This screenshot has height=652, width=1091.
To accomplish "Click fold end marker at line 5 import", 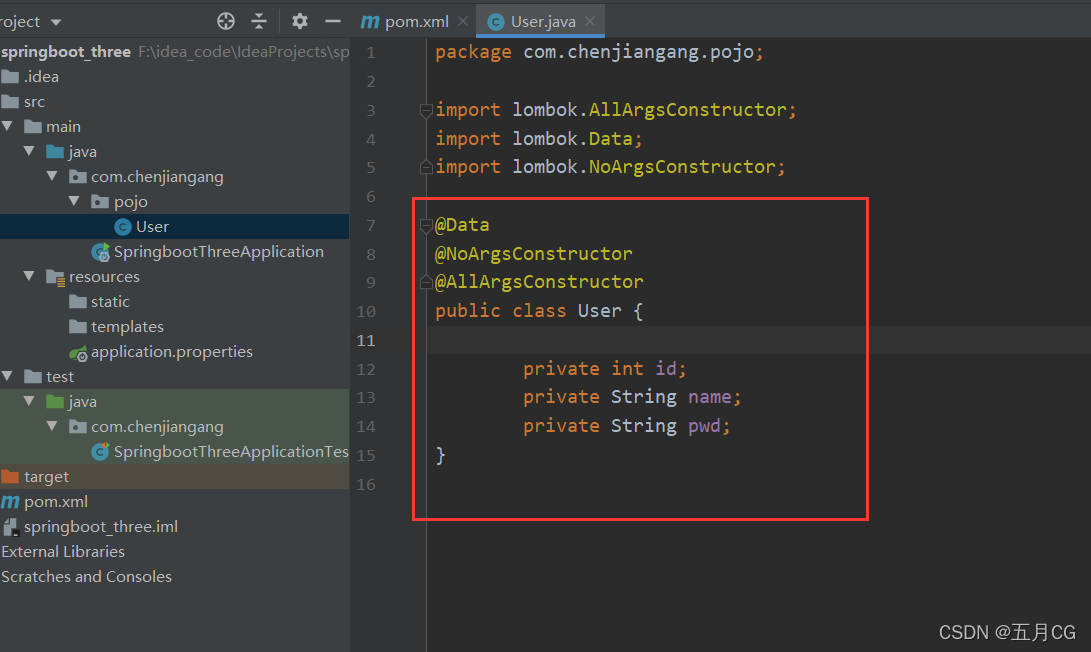I will (426, 167).
